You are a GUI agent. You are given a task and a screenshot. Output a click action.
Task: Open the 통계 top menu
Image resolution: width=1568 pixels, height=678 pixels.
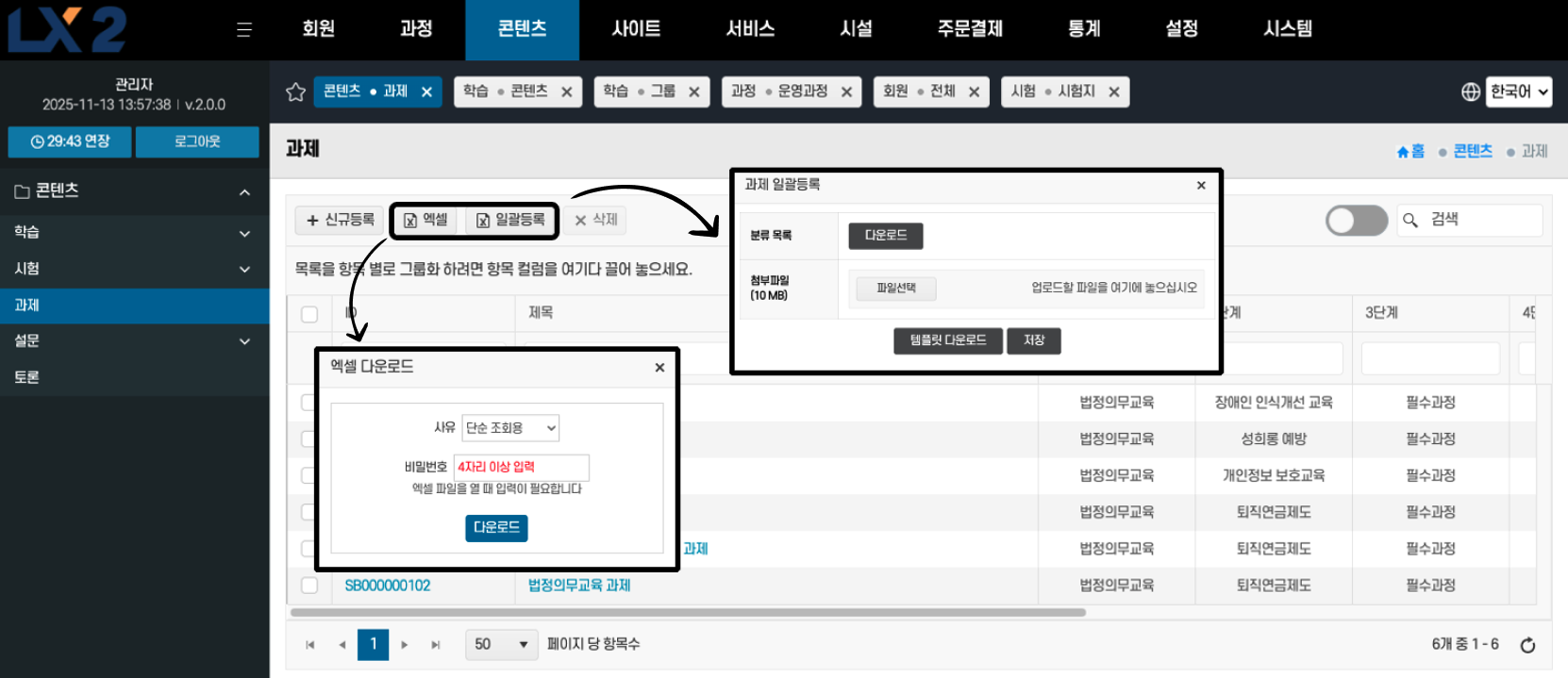coord(1084,29)
